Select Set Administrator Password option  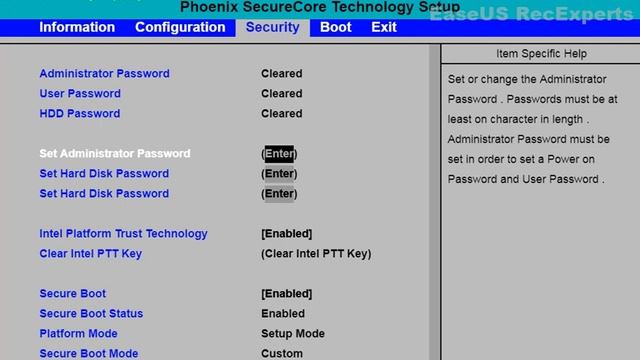115,153
